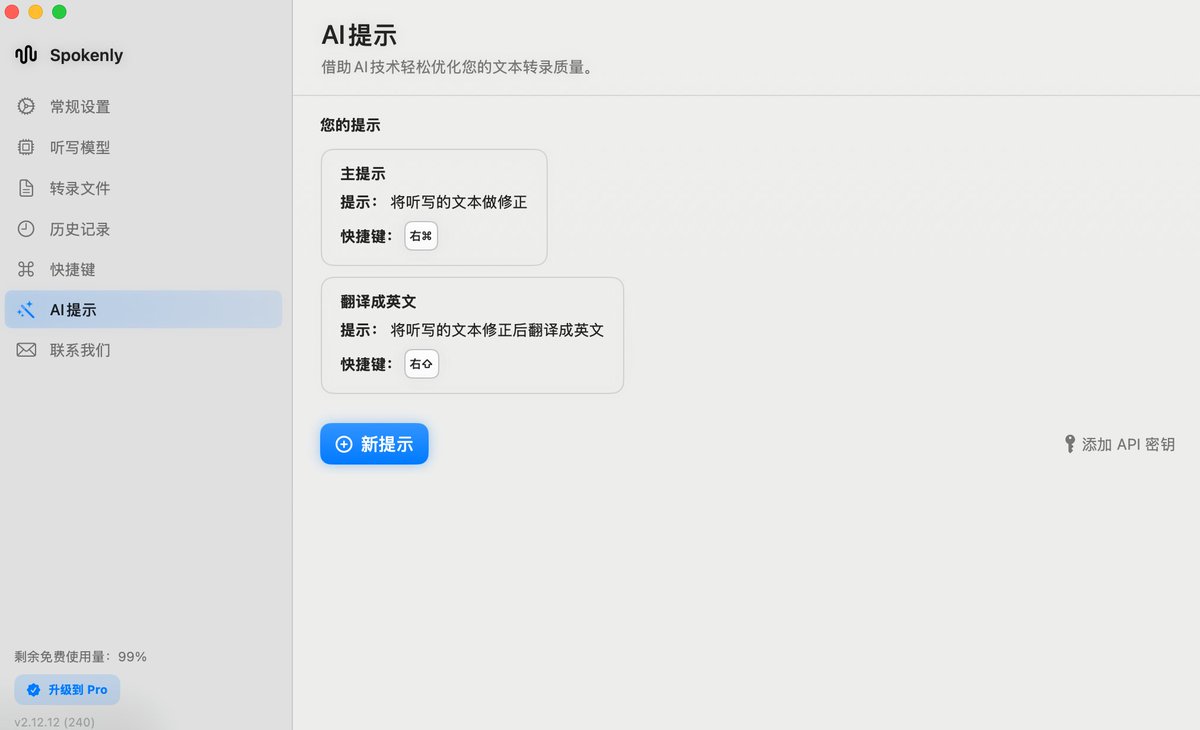Open the 主提示 prompt card

click(434, 207)
